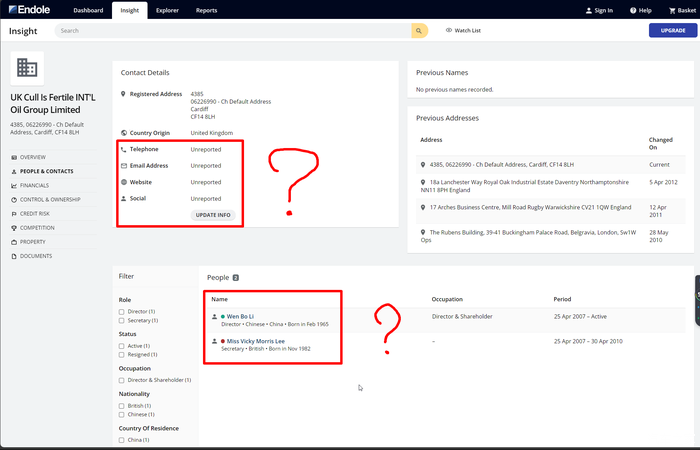Select Credit Risk in the sidebar
Image resolution: width=700 pixels, height=450 pixels.
point(35,213)
